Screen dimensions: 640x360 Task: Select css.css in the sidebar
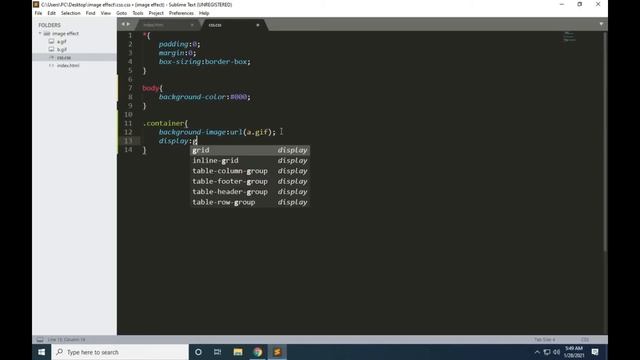[64, 58]
